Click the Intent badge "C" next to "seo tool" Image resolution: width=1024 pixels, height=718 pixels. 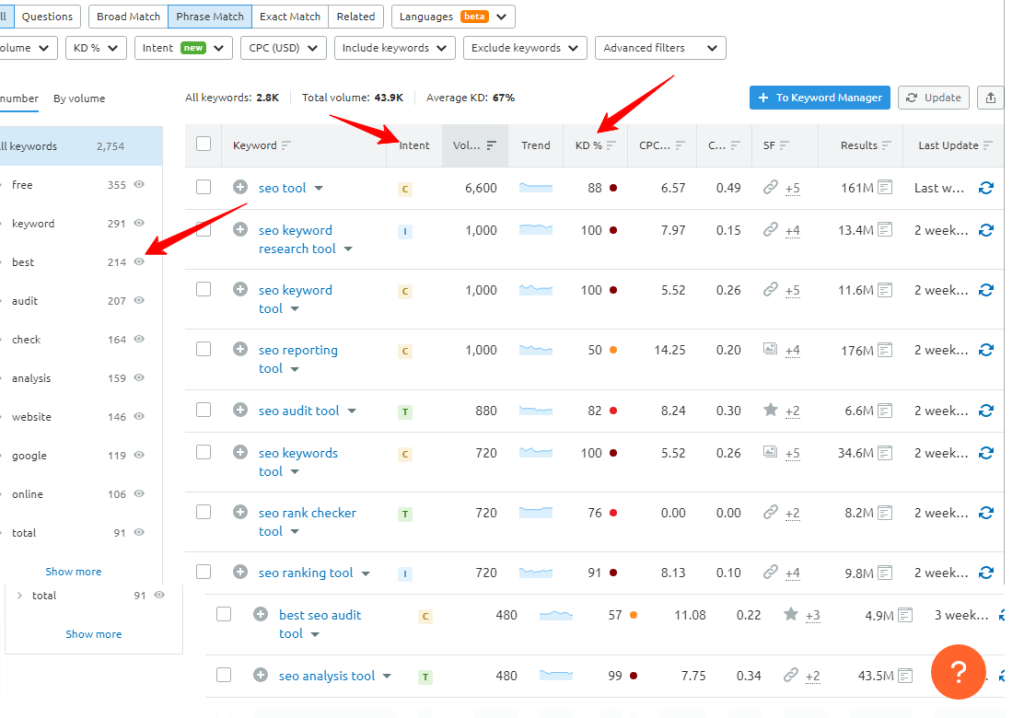(x=405, y=187)
